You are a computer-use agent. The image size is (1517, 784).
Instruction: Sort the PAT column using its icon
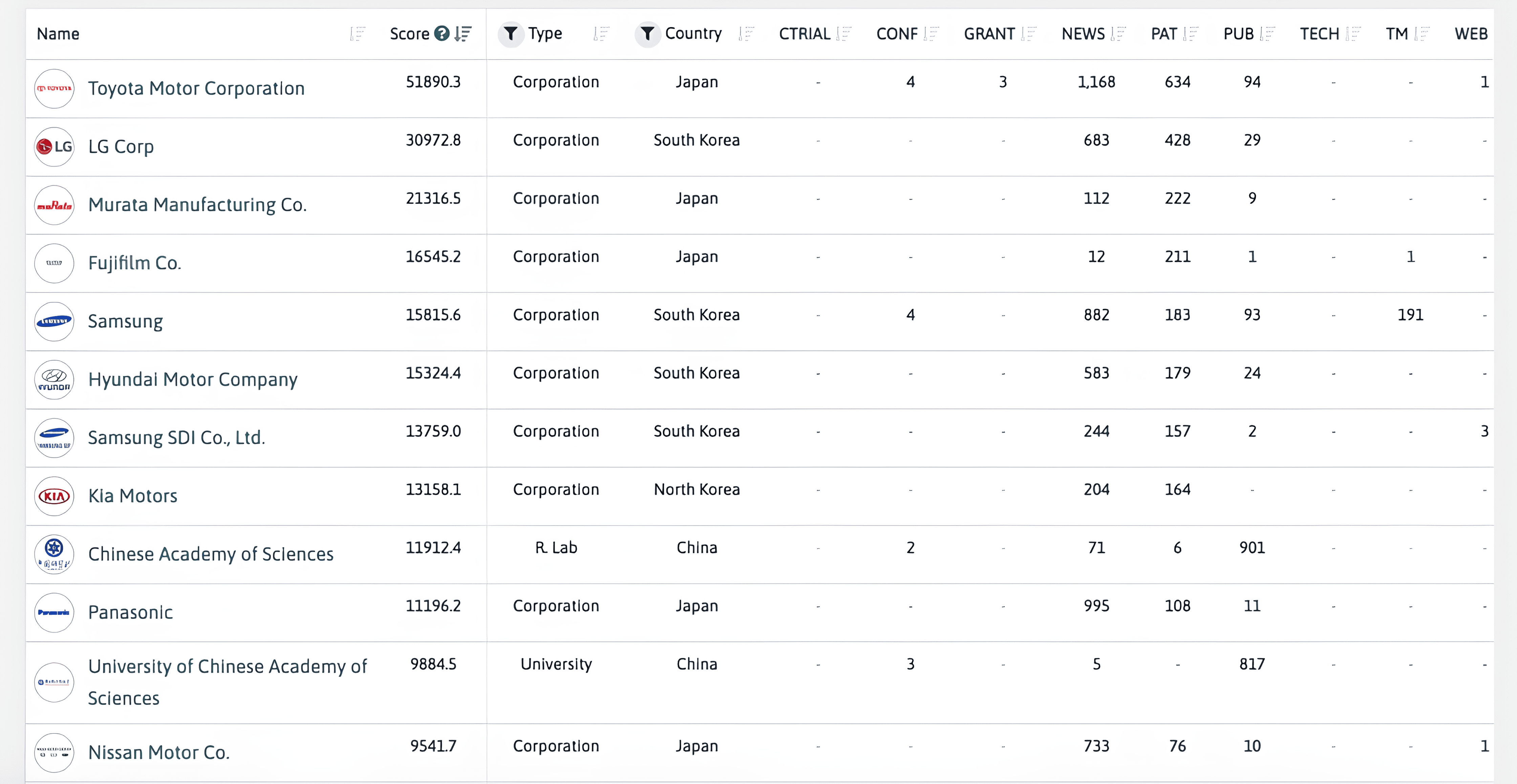pyautogui.click(x=1190, y=34)
